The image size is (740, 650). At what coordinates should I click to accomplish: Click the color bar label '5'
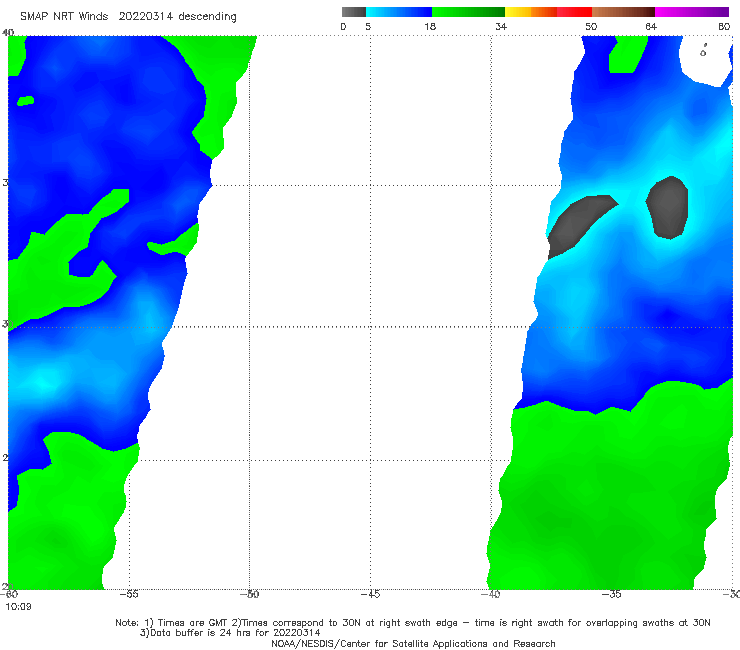pos(368,26)
